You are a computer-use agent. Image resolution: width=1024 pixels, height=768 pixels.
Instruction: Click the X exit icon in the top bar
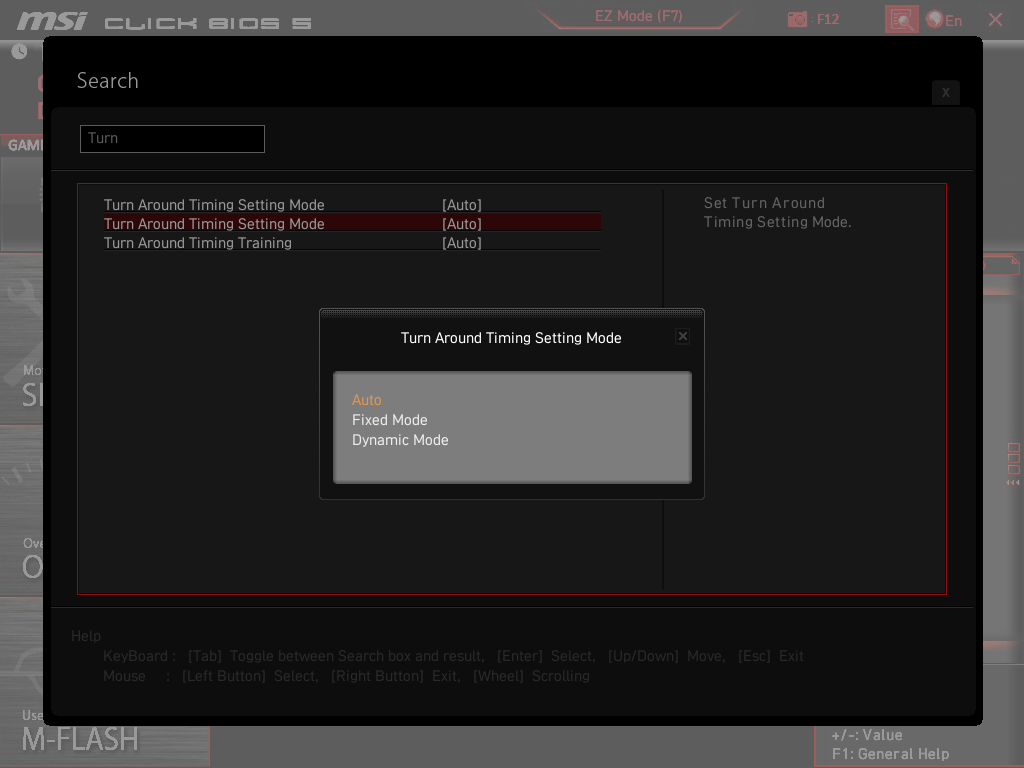995,20
